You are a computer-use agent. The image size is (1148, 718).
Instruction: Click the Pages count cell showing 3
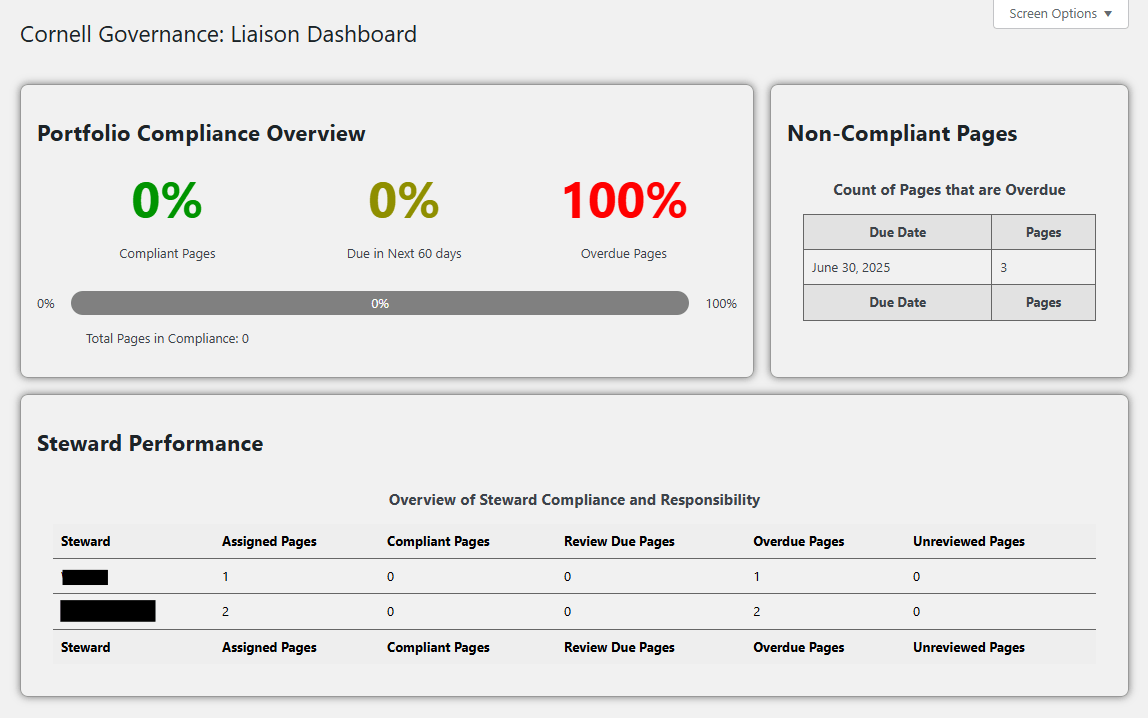pos(1043,267)
